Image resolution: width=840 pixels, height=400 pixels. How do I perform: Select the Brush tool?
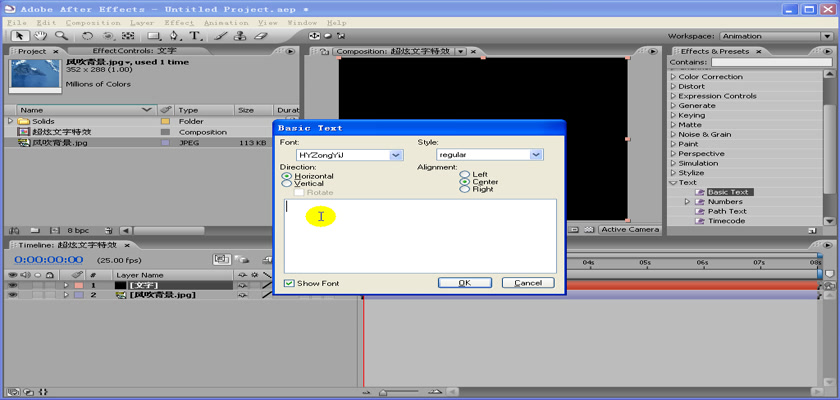coord(220,36)
